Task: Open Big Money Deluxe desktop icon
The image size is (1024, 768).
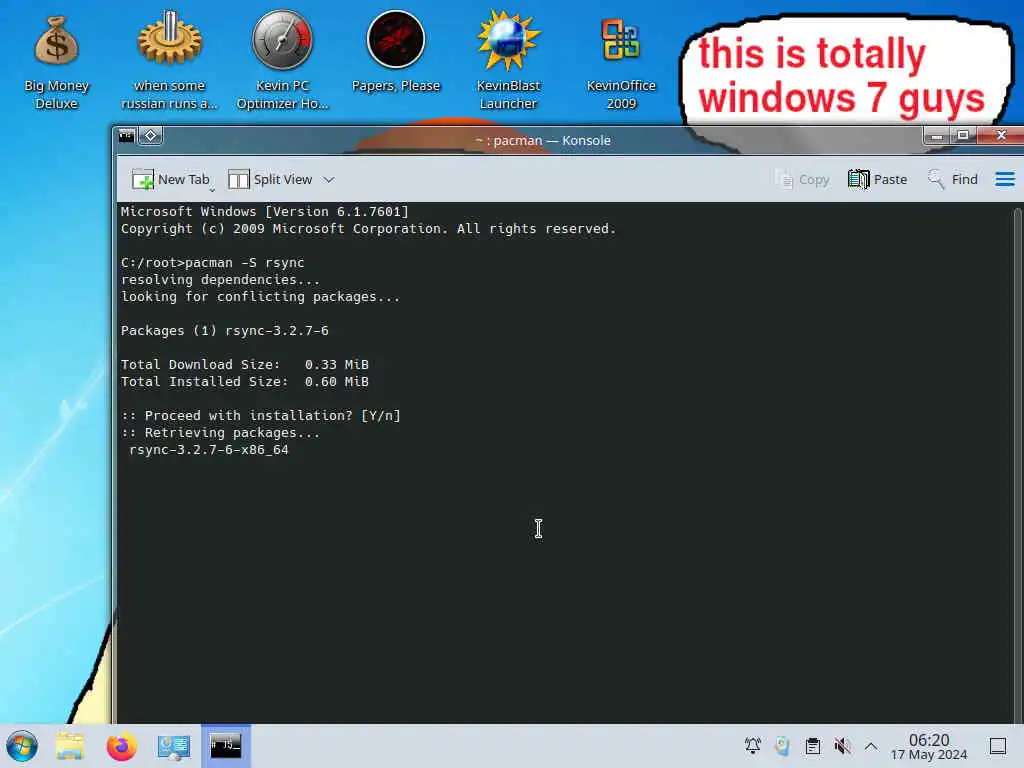Action: coord(57,62)
